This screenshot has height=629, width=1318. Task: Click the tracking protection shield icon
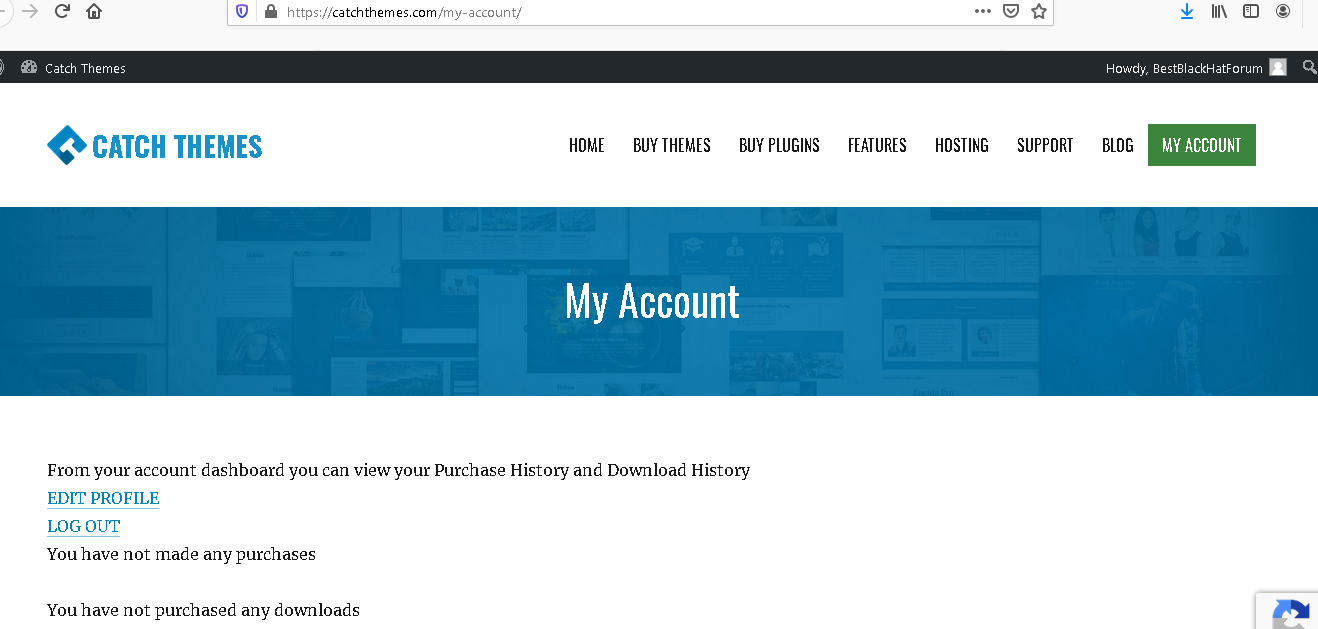coord(242,12)
